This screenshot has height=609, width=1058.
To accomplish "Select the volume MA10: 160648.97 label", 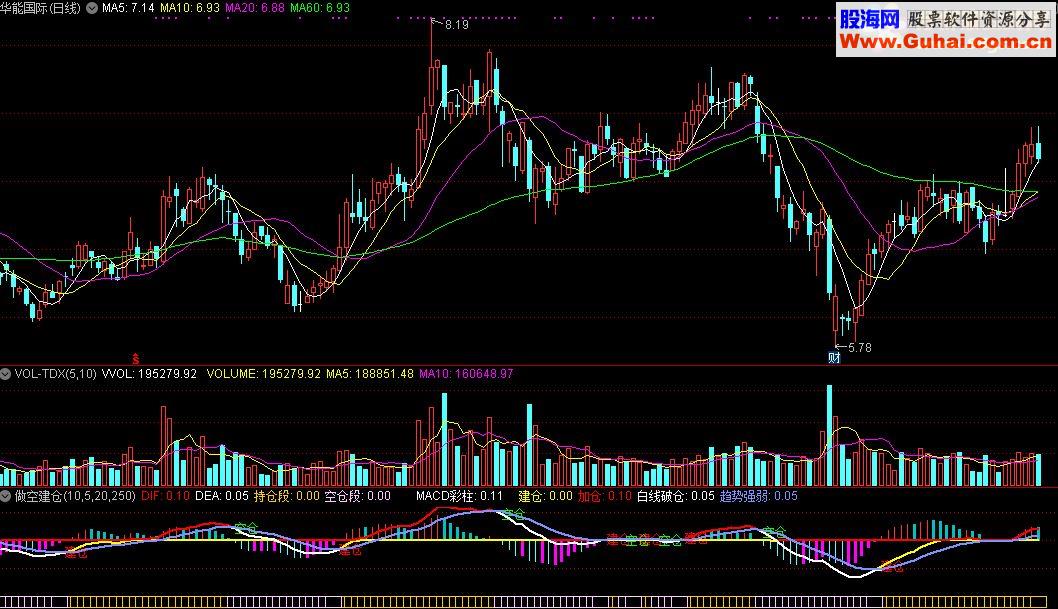I will tap(466, 374).
